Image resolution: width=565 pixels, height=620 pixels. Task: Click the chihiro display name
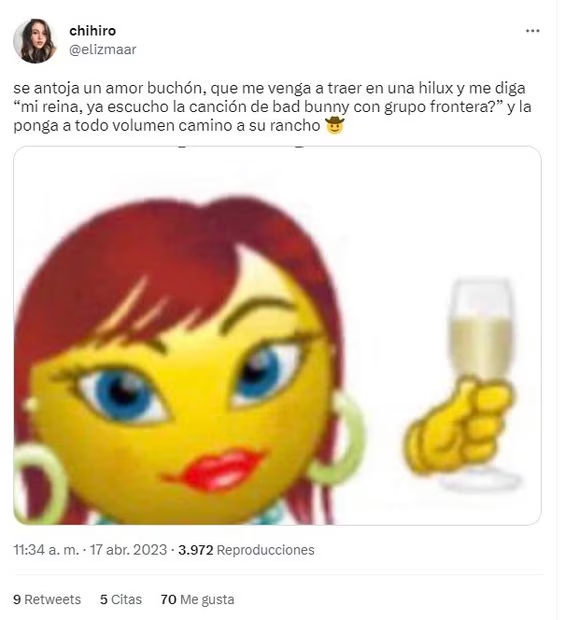point(93,30)
